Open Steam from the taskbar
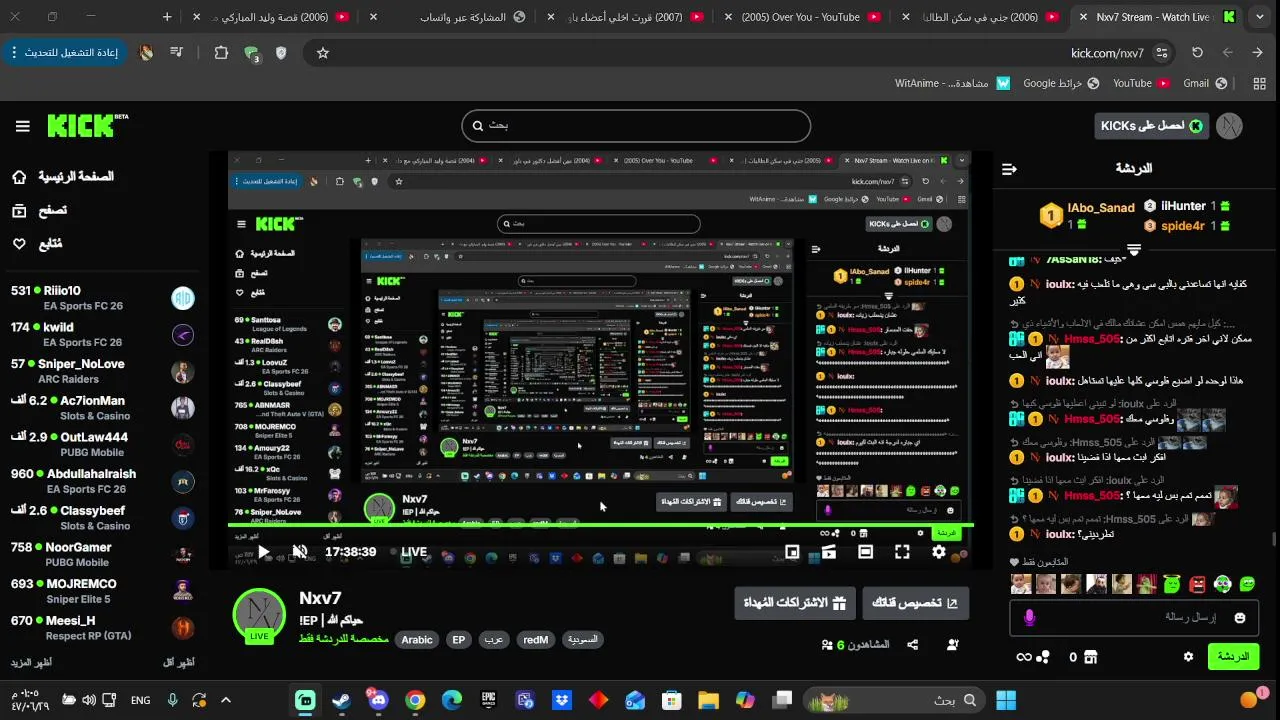Screen dimensions: 1280x720 341,700
